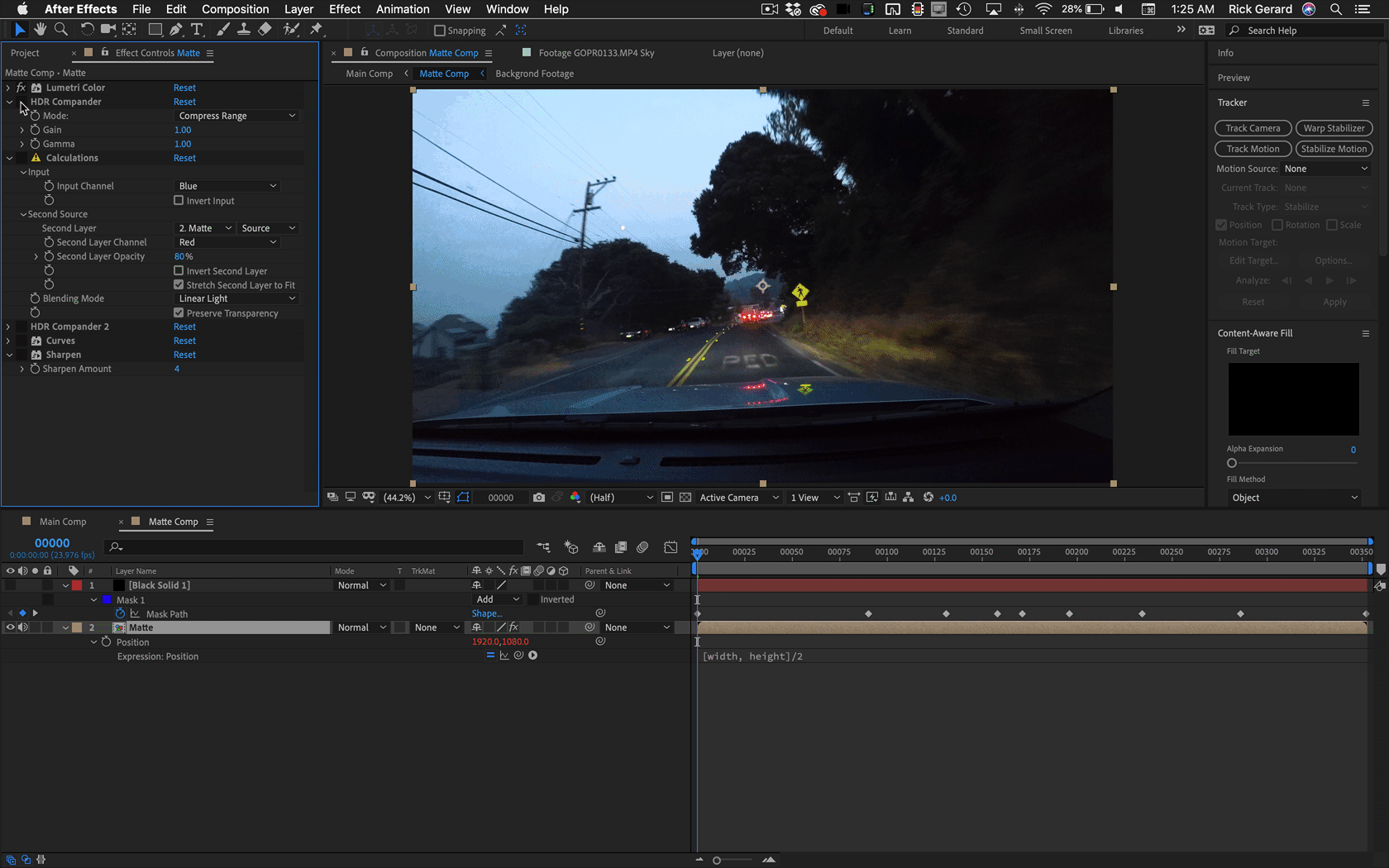Enable the Invert Input checkbox
The height and width of the screenshot is (868, 1389).
pos(179,201)
